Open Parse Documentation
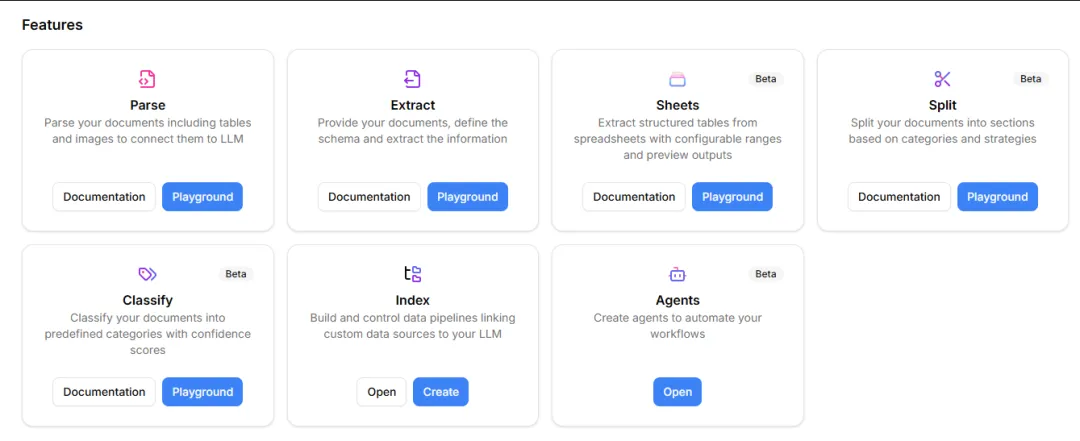The image size is (1080, 441). point(104,197)
